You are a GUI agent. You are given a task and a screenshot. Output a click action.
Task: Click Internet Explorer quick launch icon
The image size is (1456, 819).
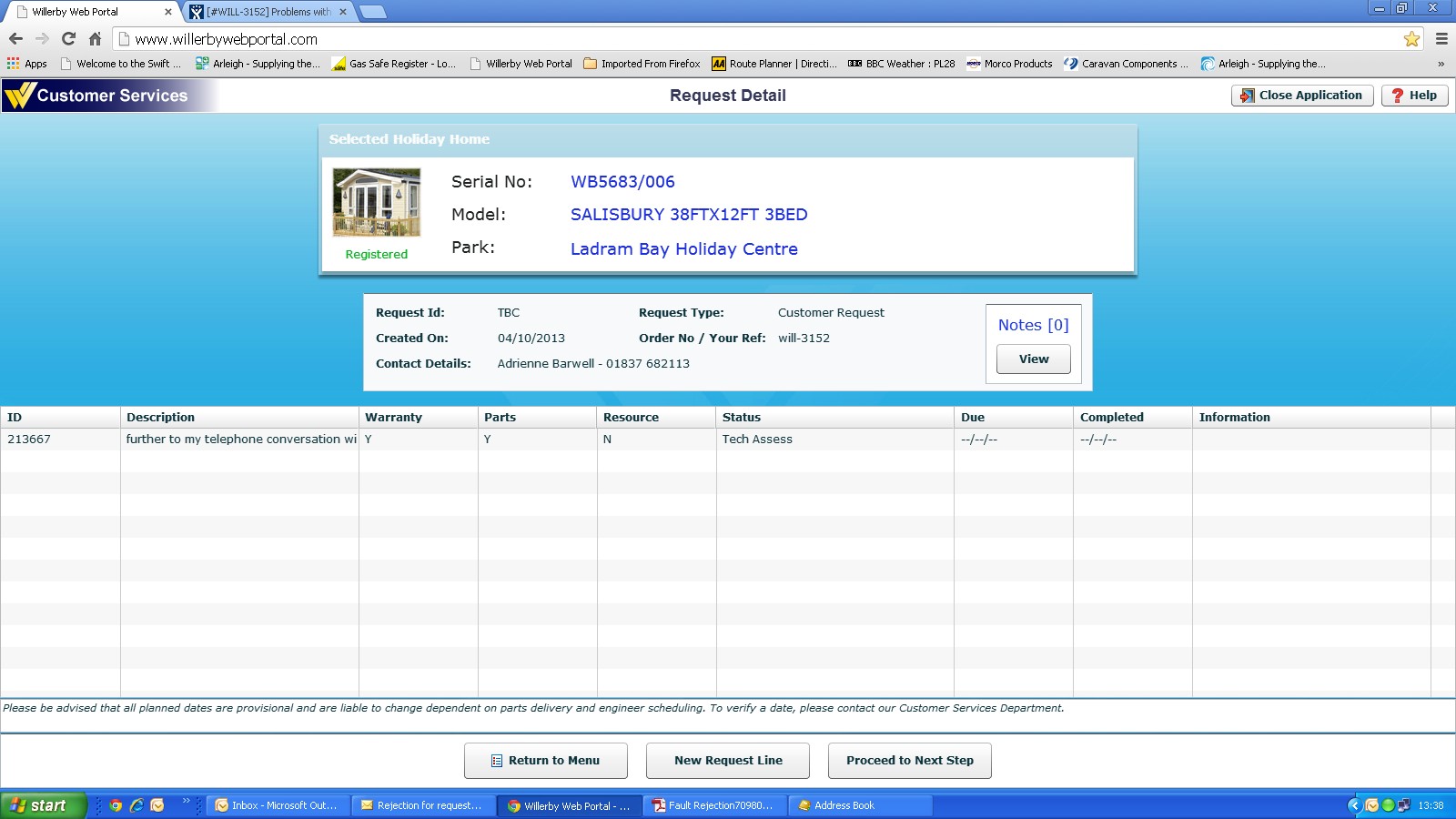136,805
